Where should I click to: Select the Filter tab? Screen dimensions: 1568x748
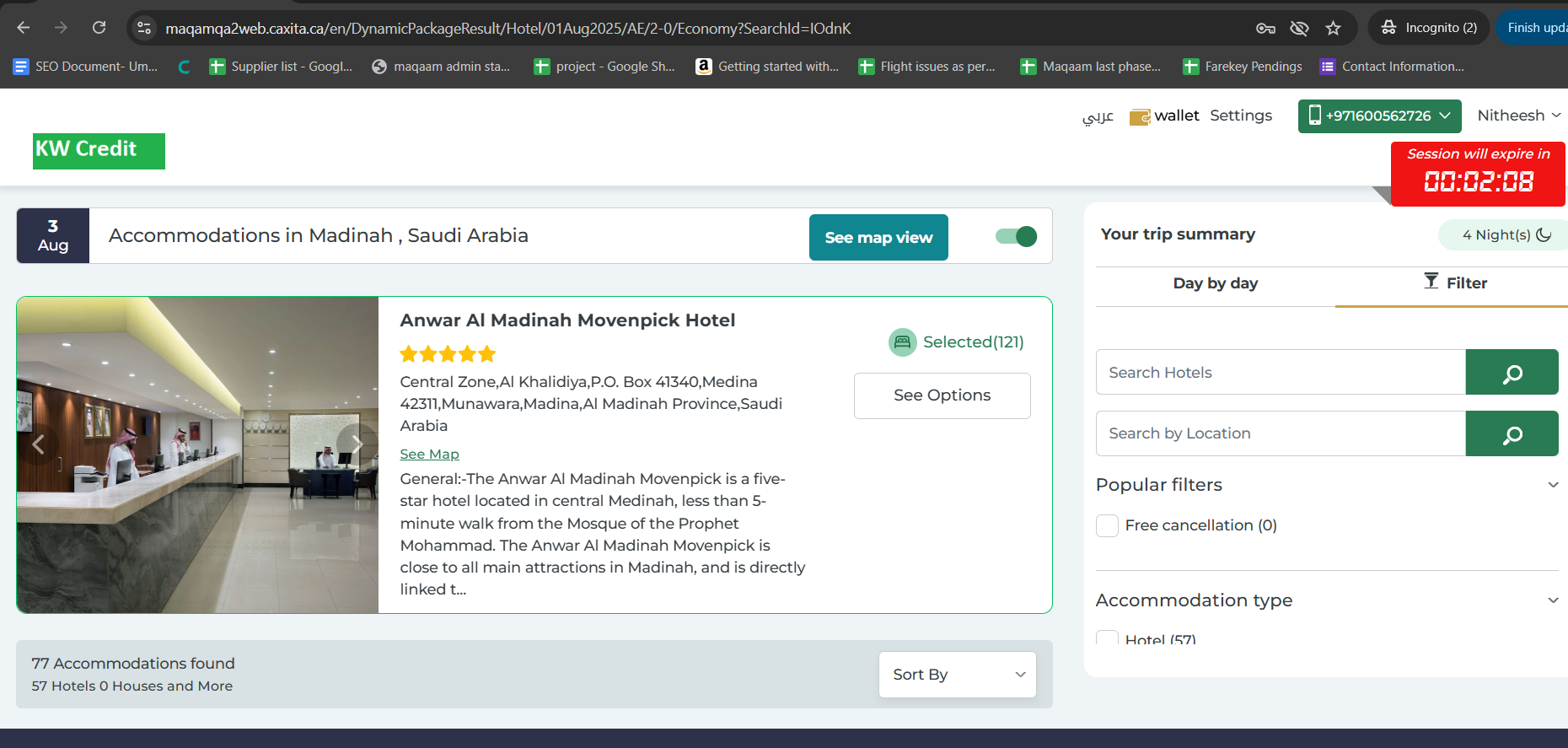[1455, 283]
